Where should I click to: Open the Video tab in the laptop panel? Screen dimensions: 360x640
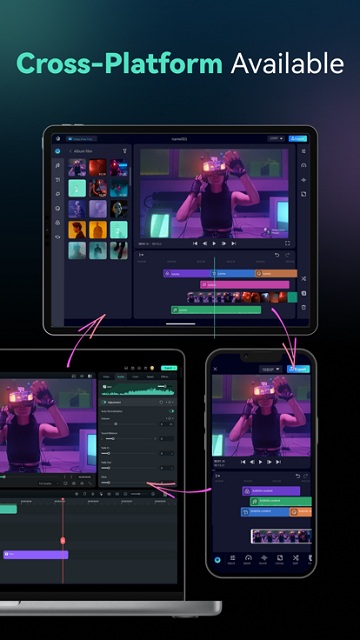coord(106,376)
